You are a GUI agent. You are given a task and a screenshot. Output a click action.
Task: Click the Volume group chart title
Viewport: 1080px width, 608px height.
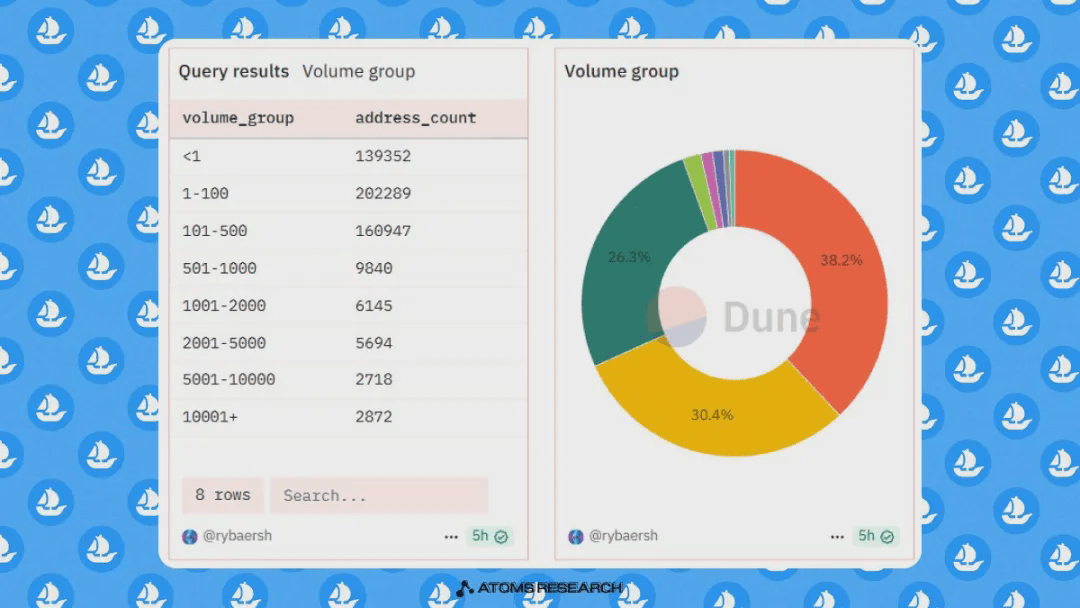[621, 72]
